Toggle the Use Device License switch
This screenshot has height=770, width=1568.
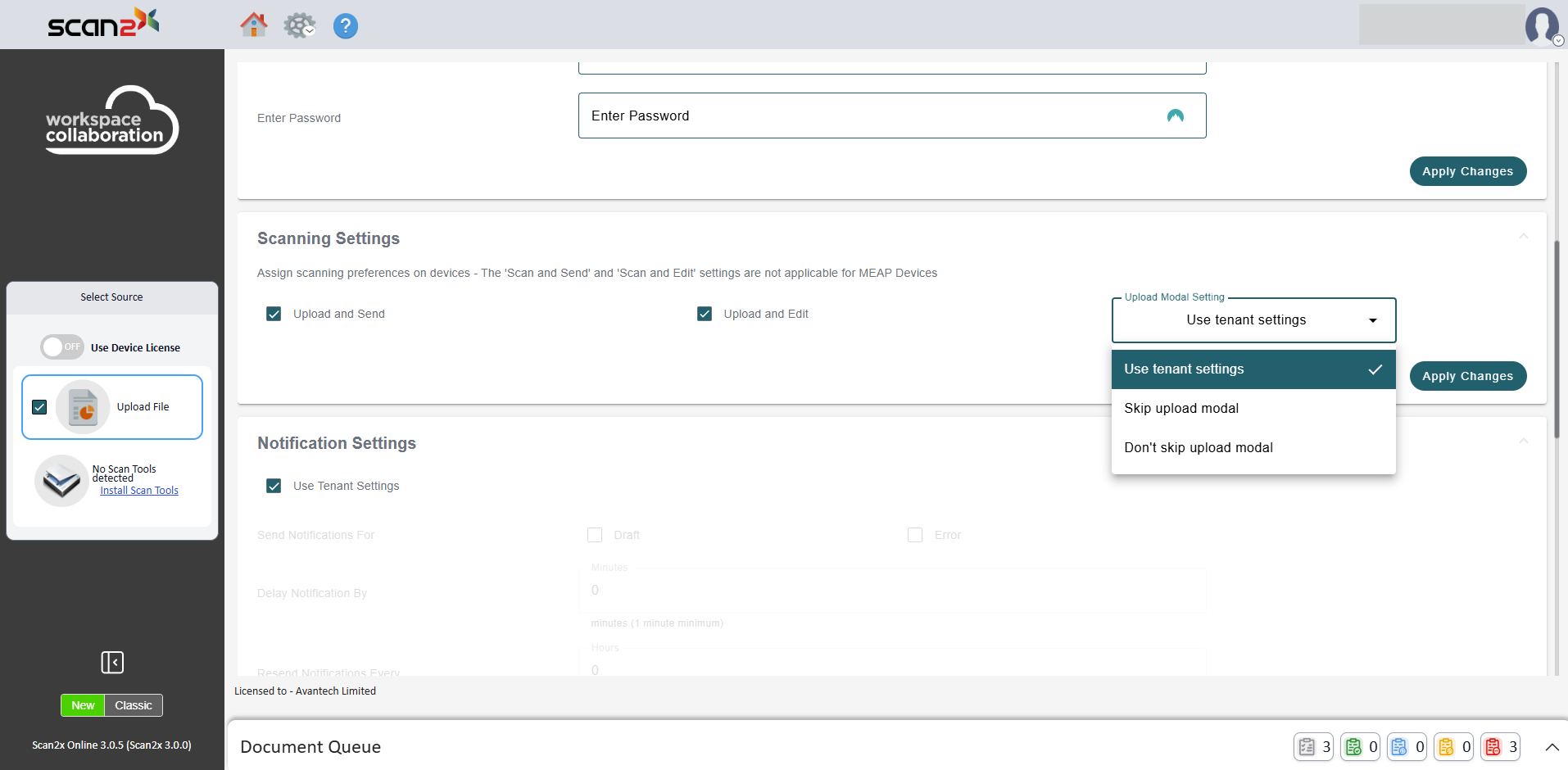[x=62, y=347]
